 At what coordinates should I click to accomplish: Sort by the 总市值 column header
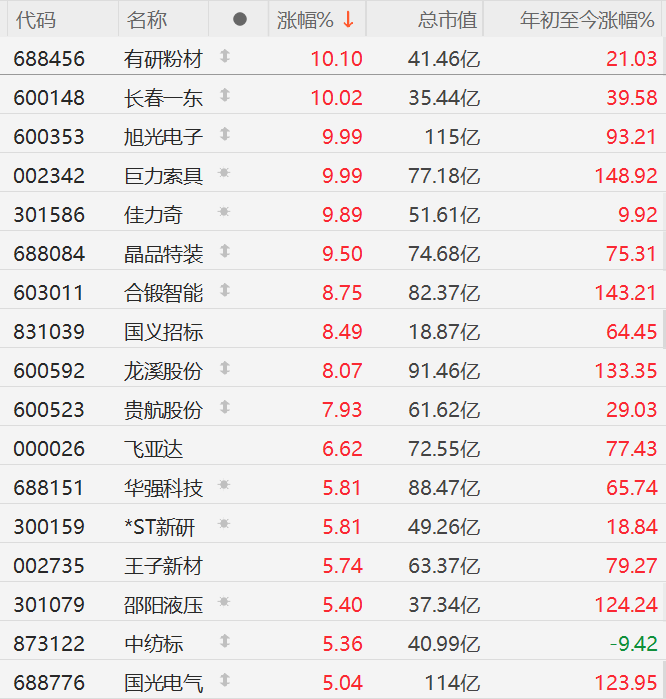click(447, 20)
